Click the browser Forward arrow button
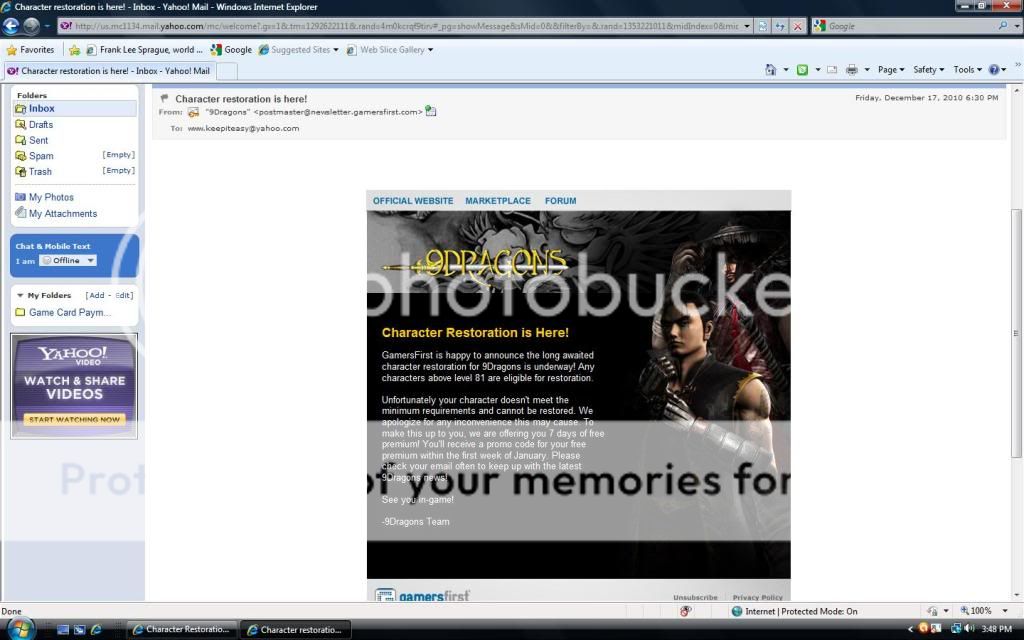Screen dimensions: 1024x640 [x=31, y=26]
